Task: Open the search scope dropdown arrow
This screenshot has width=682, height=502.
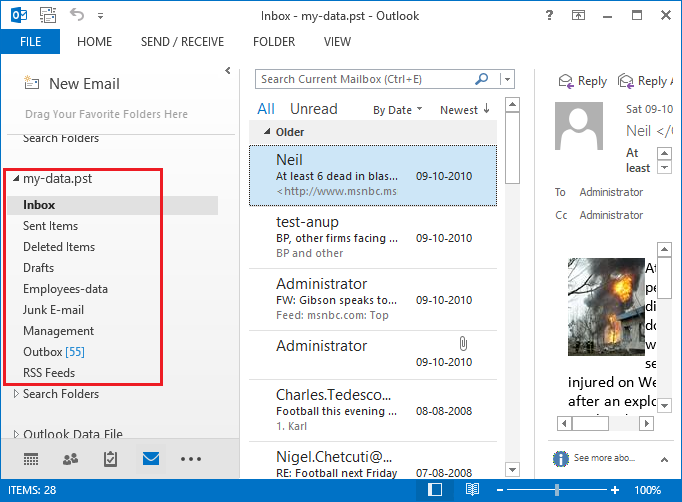Action: (x=507, y=80)
